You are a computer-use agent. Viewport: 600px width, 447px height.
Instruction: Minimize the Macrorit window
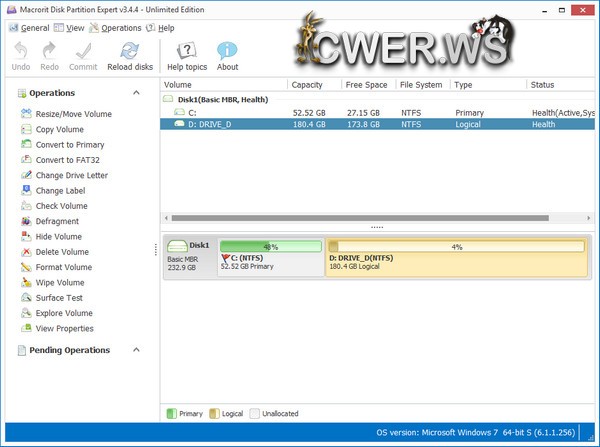(544, 10)
